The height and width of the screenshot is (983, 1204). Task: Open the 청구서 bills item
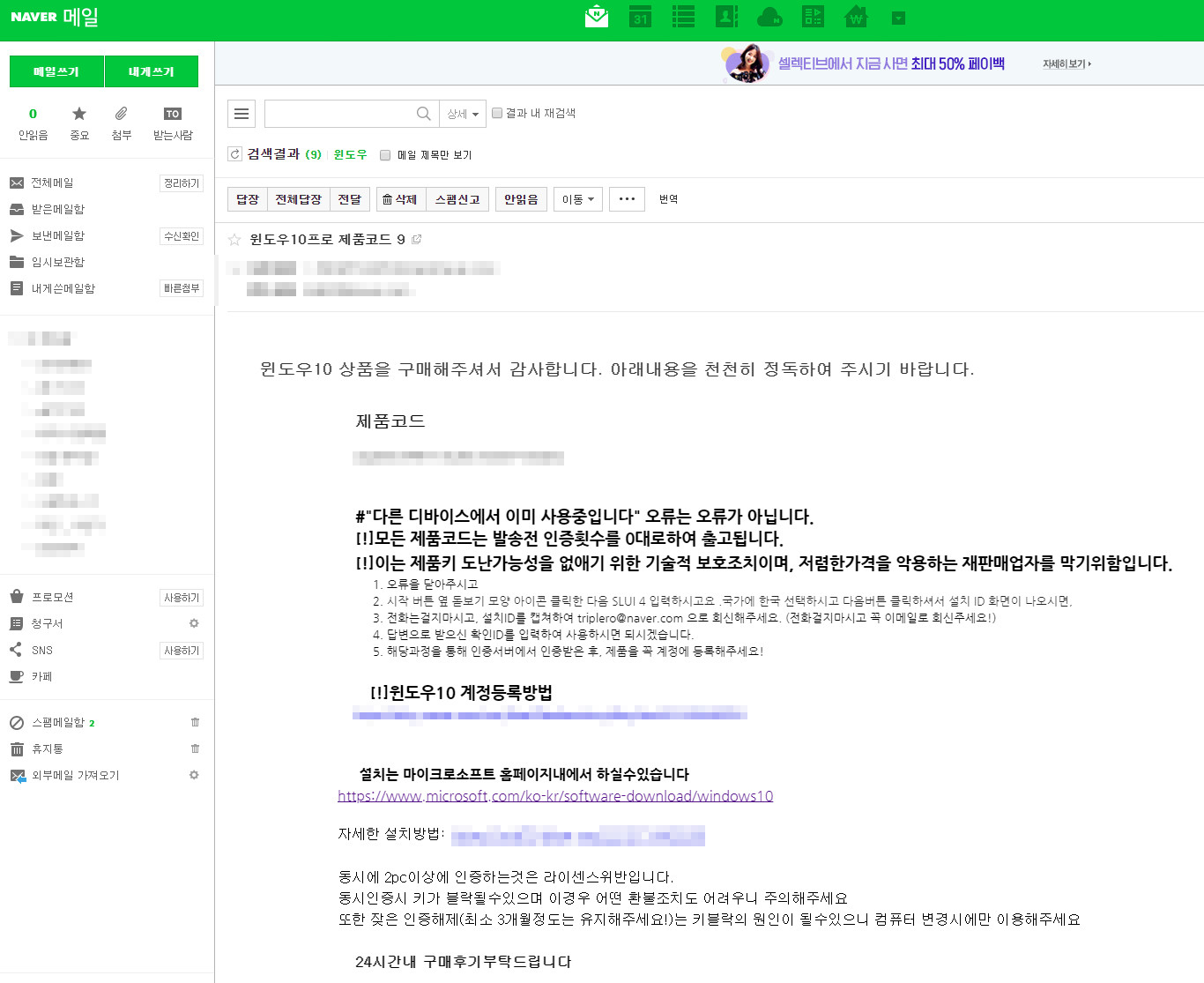pyautogui.click(x=47, y=623)
